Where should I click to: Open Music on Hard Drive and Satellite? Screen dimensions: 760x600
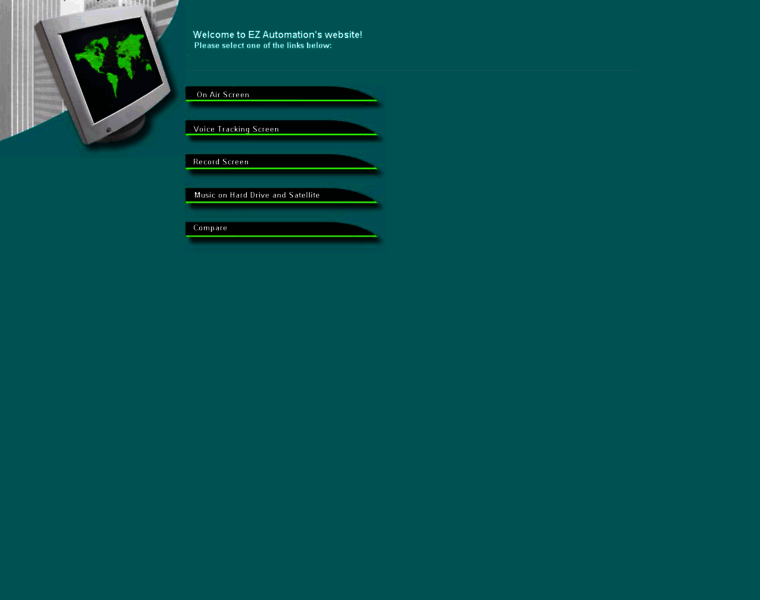(x=282, y=196)
